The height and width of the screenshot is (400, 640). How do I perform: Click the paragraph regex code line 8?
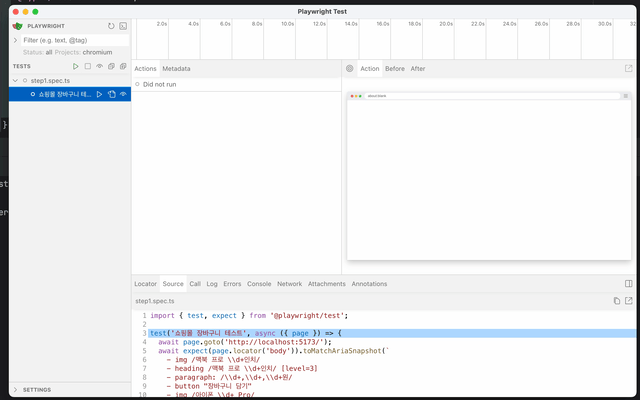coord(229,378)
